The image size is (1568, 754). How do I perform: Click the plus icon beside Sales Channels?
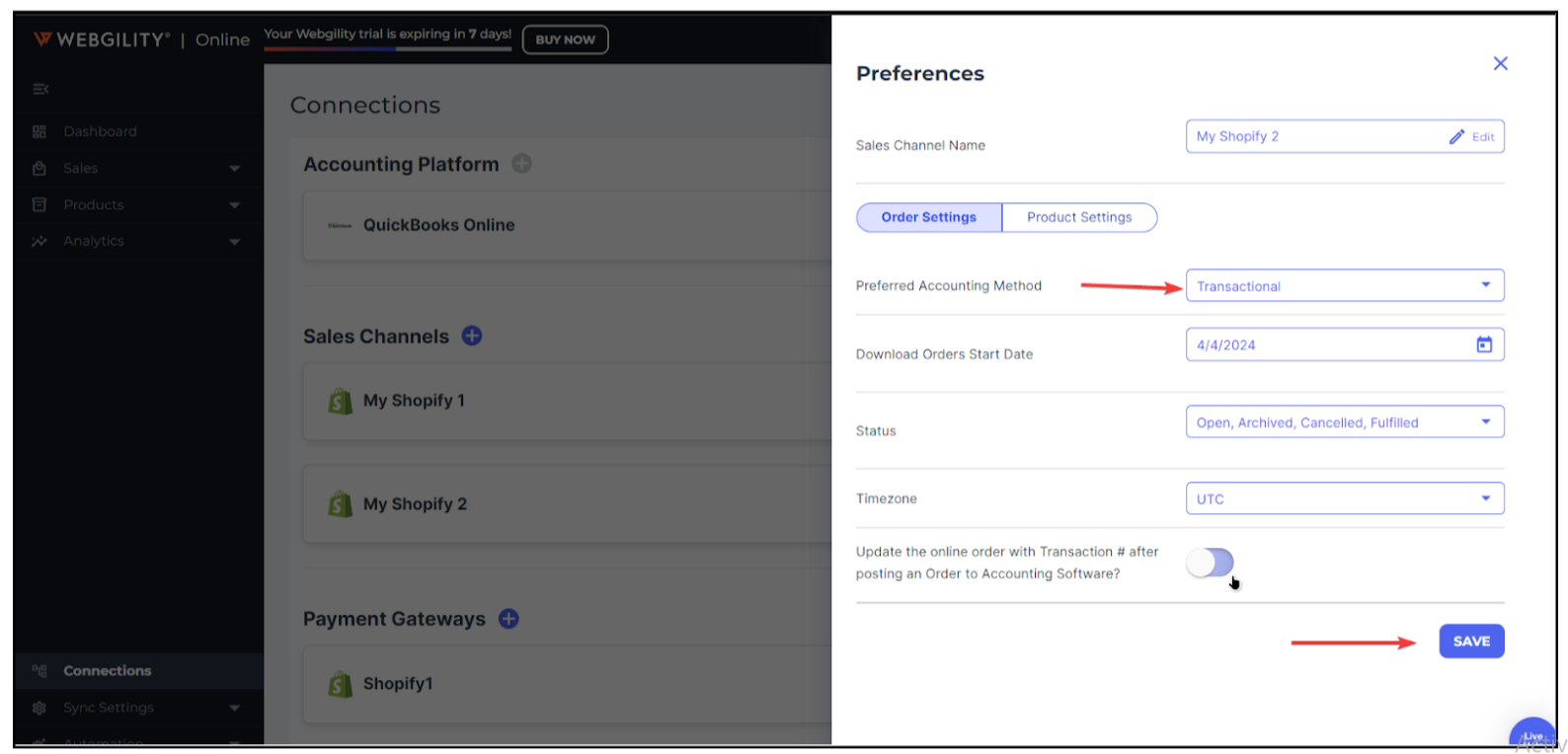coord(472,337)
